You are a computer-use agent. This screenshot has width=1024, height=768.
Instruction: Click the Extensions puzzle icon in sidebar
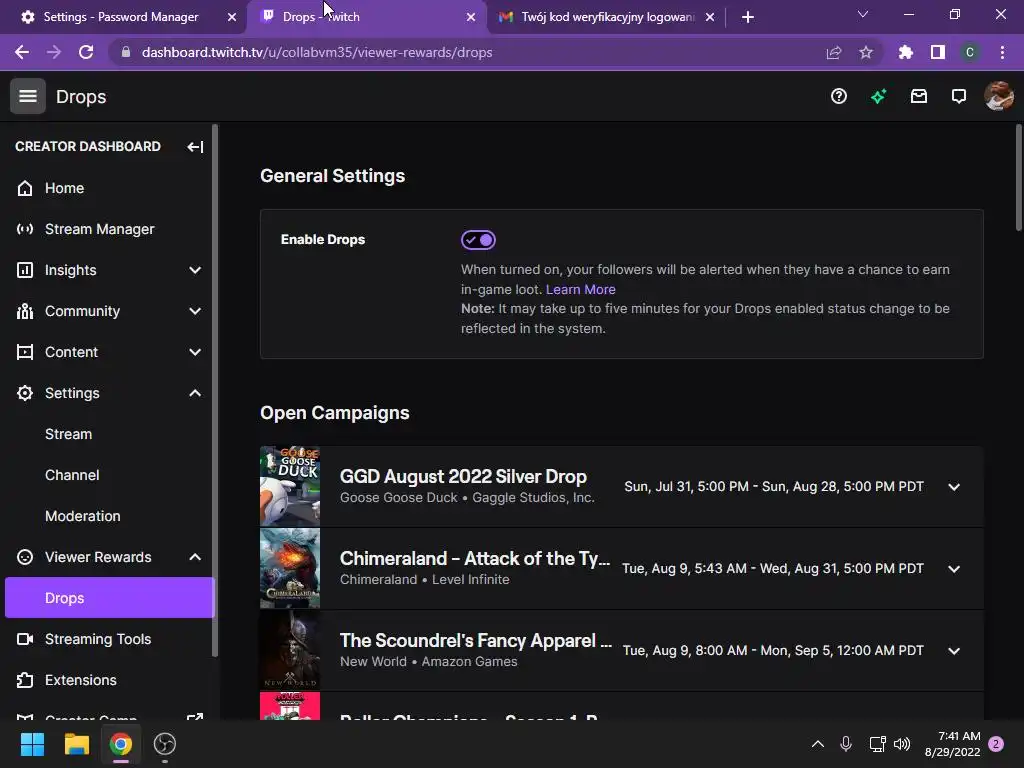pyautogui.click(x=25, y=680)
